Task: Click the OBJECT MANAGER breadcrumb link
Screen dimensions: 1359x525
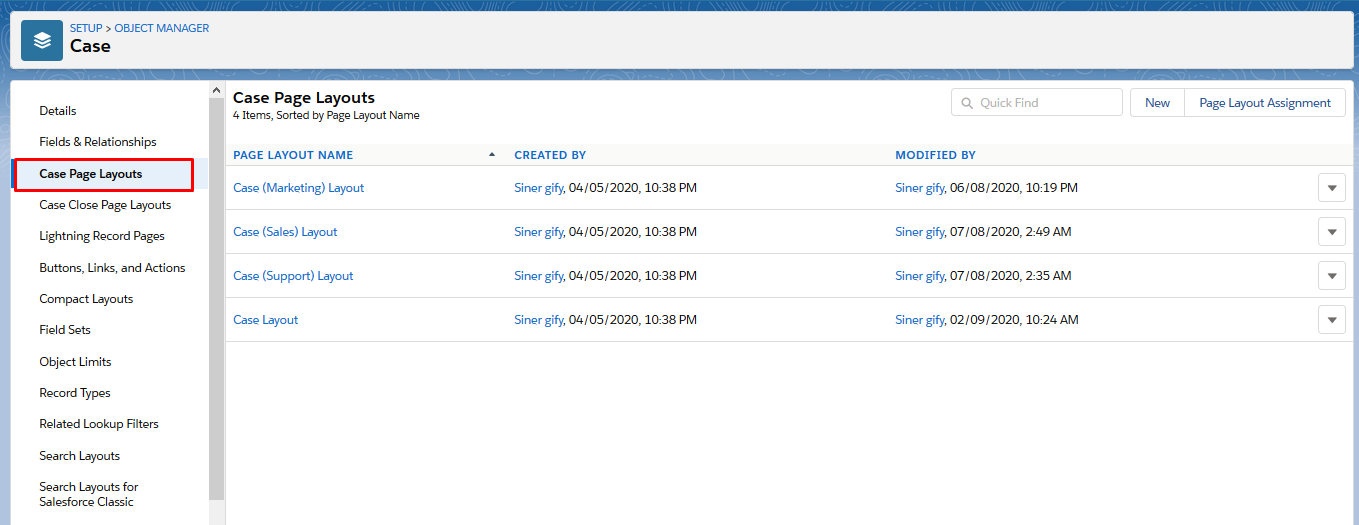Action: click(x=162, y=28)
